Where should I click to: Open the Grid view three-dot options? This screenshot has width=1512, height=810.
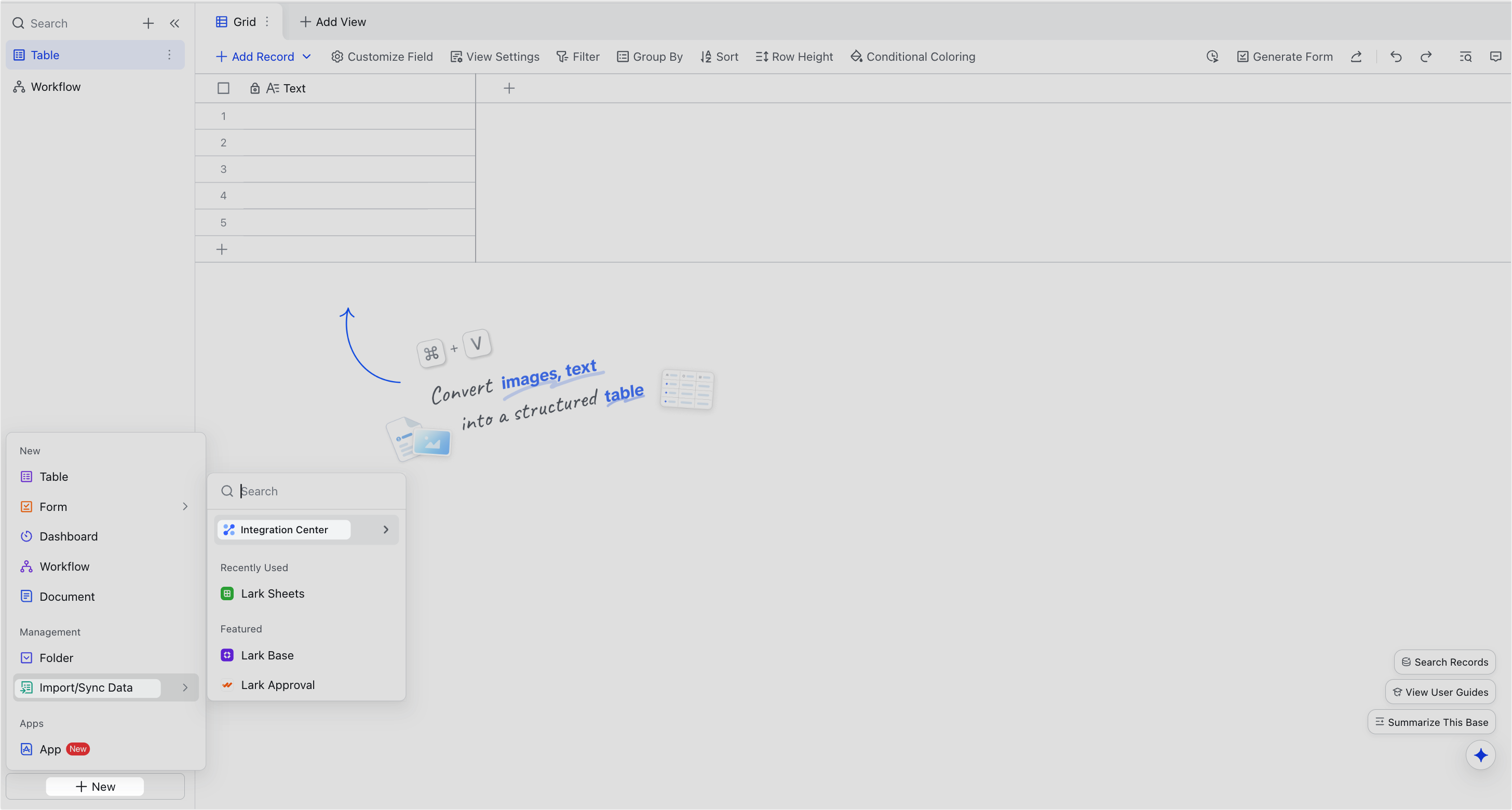[x=267, y=22]
